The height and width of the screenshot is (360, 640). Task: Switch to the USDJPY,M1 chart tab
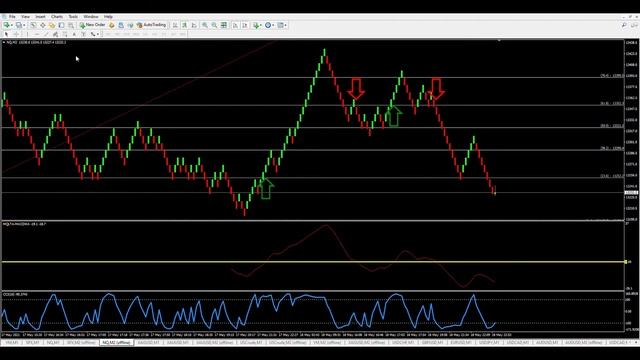[489, 342]
